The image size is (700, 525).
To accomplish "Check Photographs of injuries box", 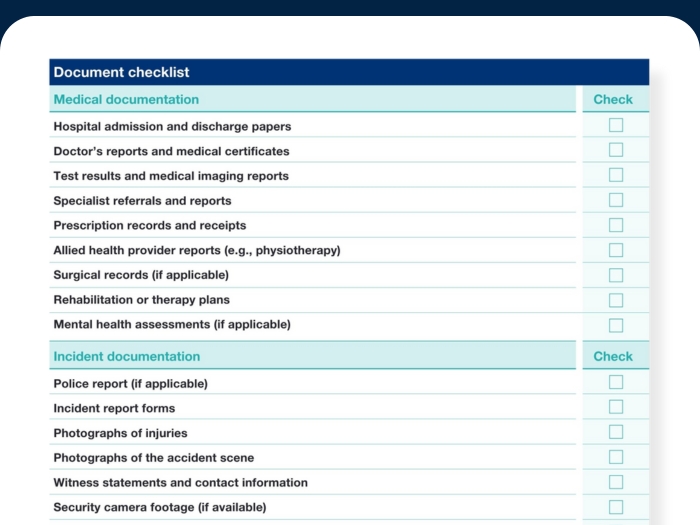I will 616,433.
